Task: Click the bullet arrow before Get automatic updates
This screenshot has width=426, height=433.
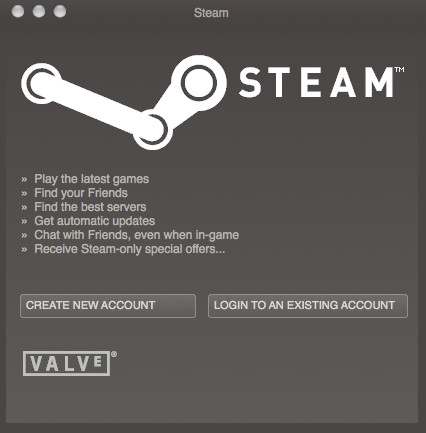Action: click(x=24, y=222)
